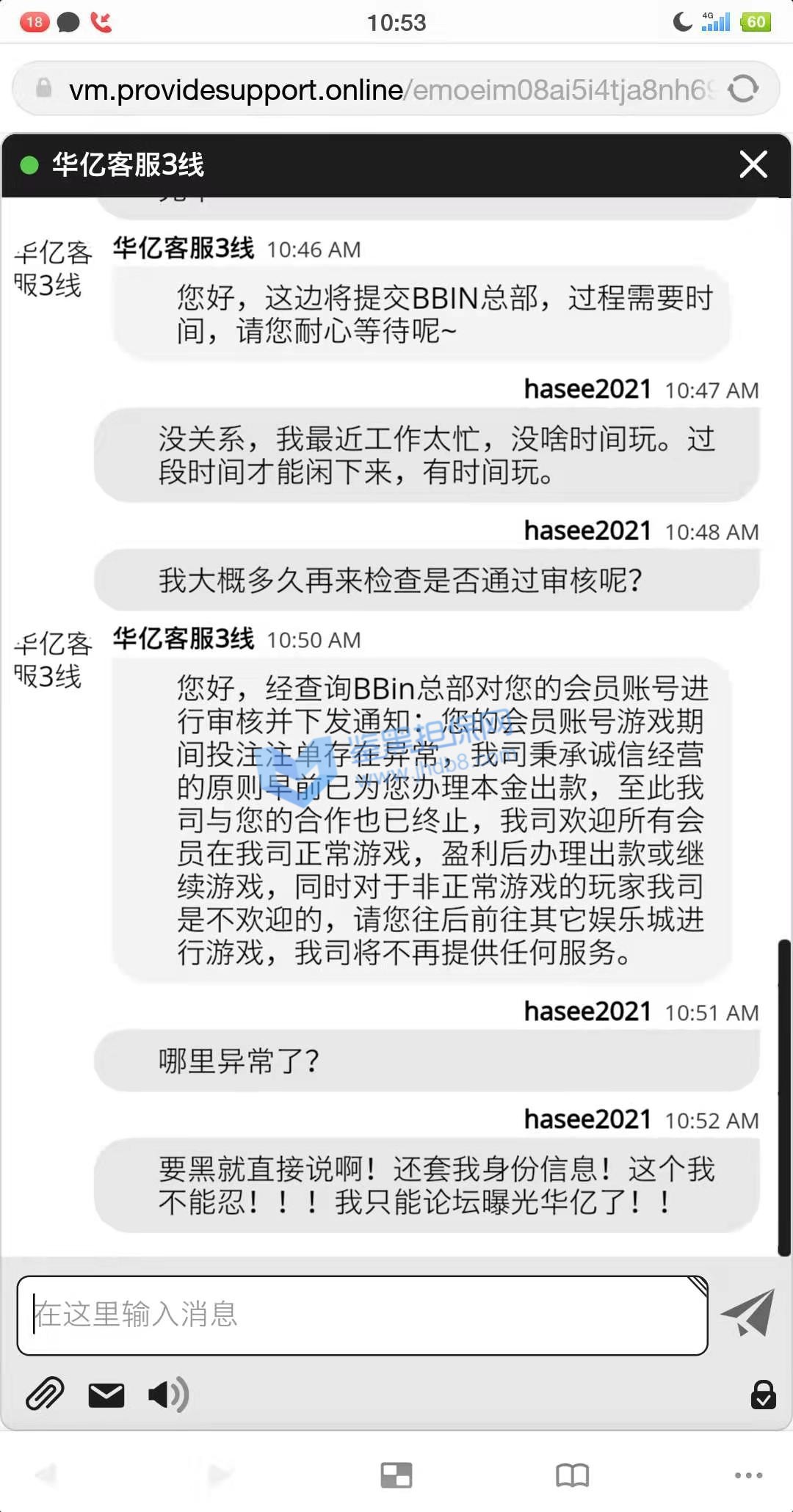This screenshot has width=793, height=1512.
Task: Go back with browser back arrow
Action: pos(46,1474)
